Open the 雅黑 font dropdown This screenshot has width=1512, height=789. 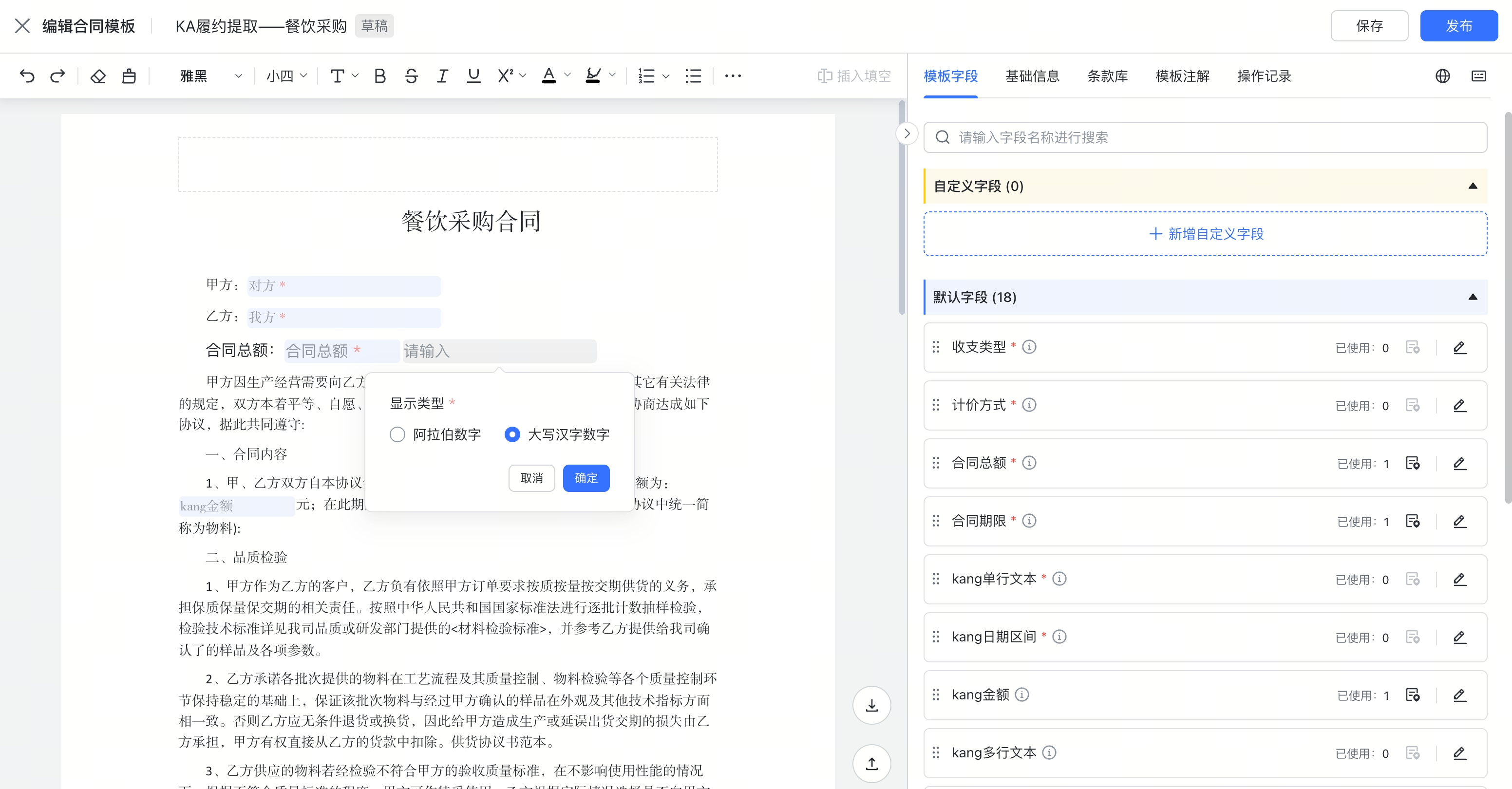pos(211,75)
